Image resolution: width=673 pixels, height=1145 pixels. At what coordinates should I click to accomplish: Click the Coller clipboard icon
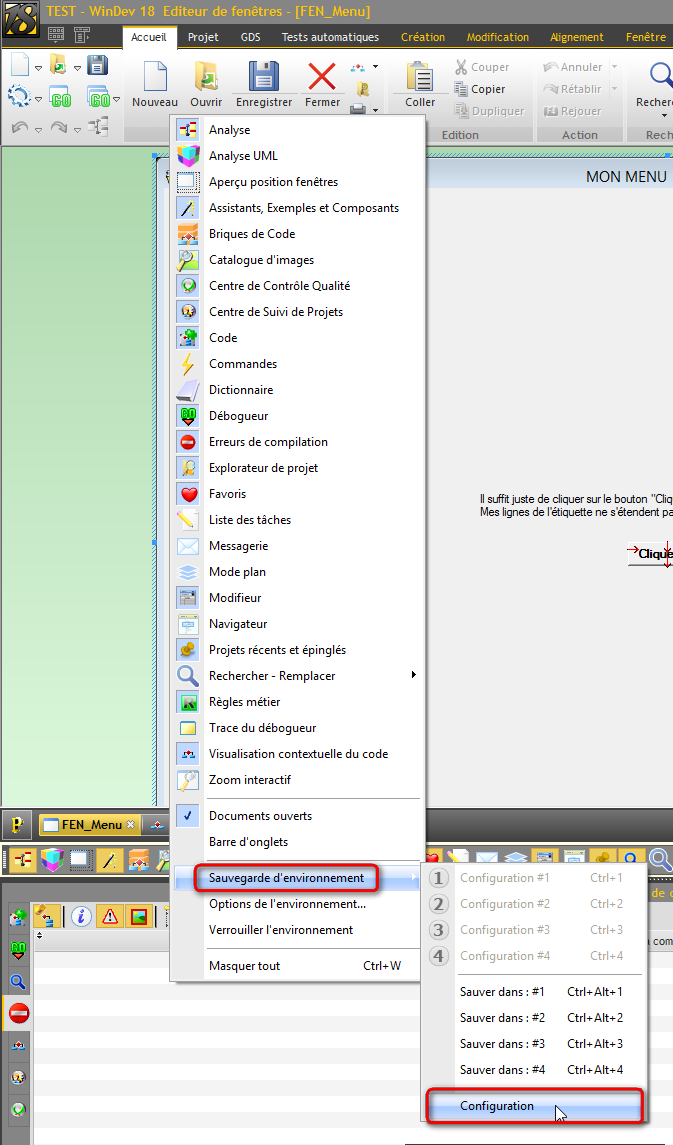click(420, 77)
